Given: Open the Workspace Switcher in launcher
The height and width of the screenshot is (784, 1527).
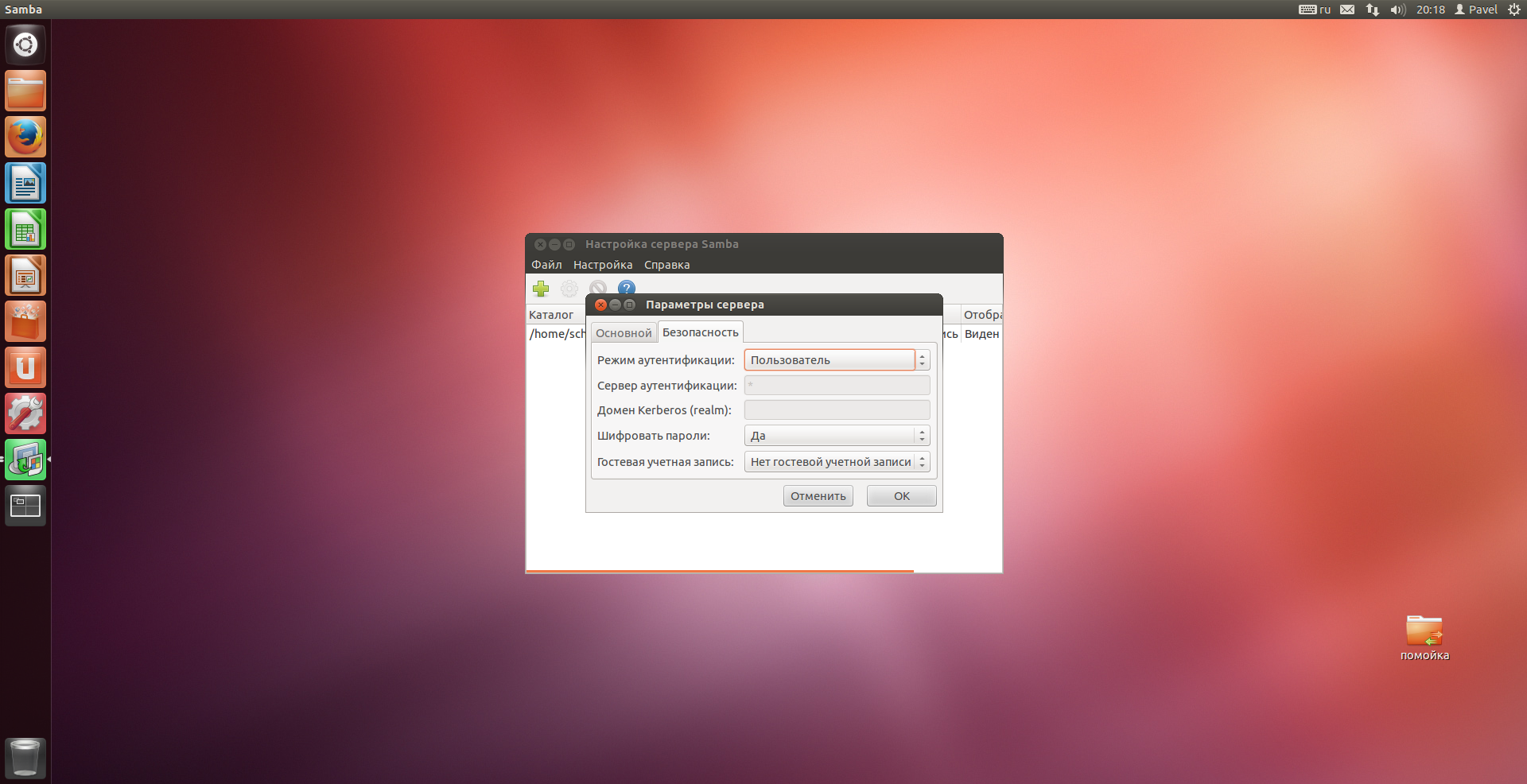Looking at the screenshot, I should pyautogui.click(x=25, y=506).
